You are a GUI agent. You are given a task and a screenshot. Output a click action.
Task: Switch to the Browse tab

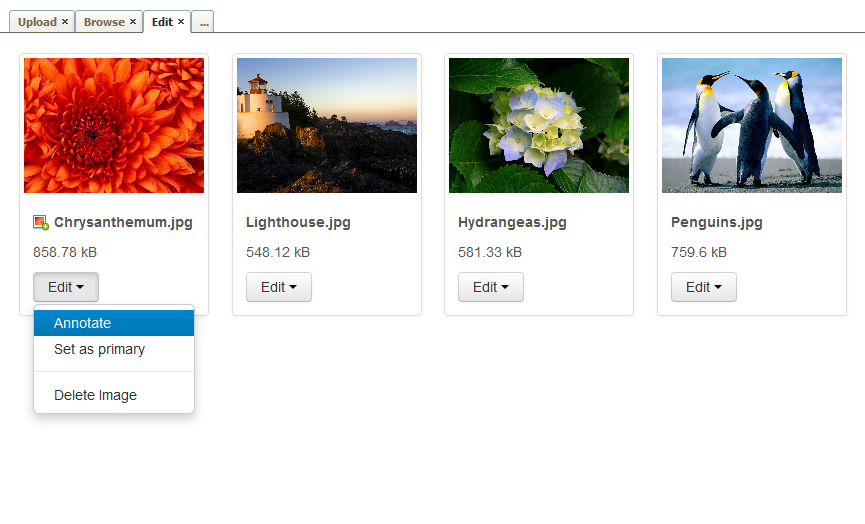[104, 22]
